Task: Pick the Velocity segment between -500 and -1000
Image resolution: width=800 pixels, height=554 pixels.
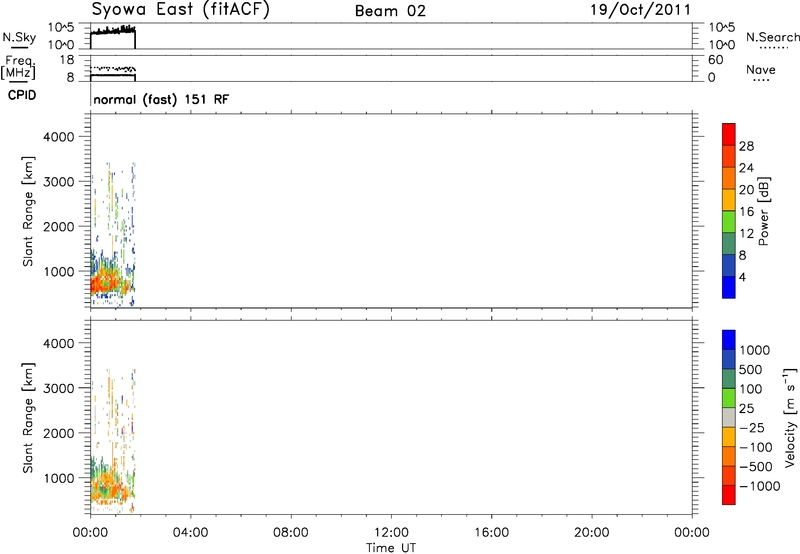Action: (729, 475)
